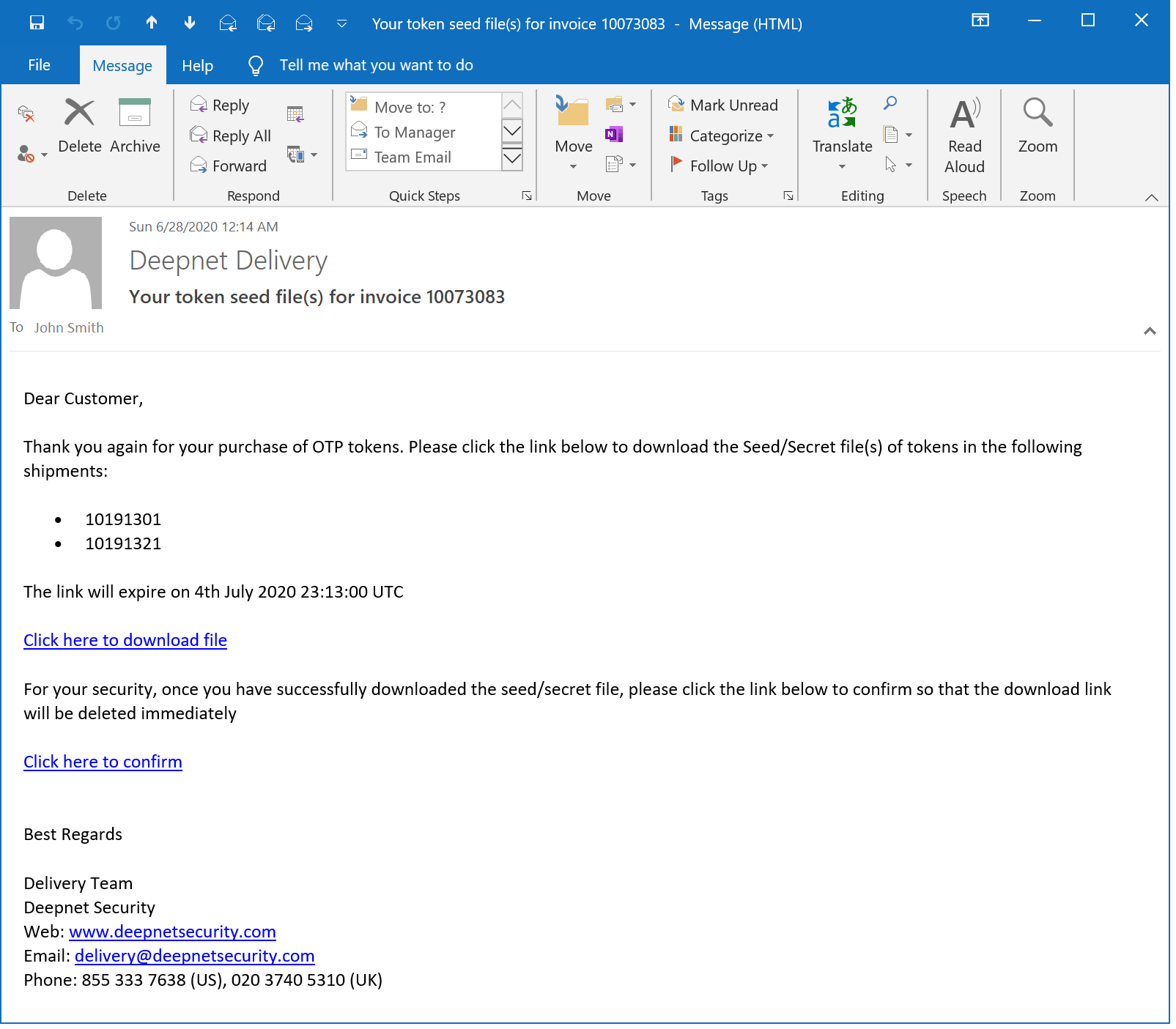Click recipient John Smith

69,327
